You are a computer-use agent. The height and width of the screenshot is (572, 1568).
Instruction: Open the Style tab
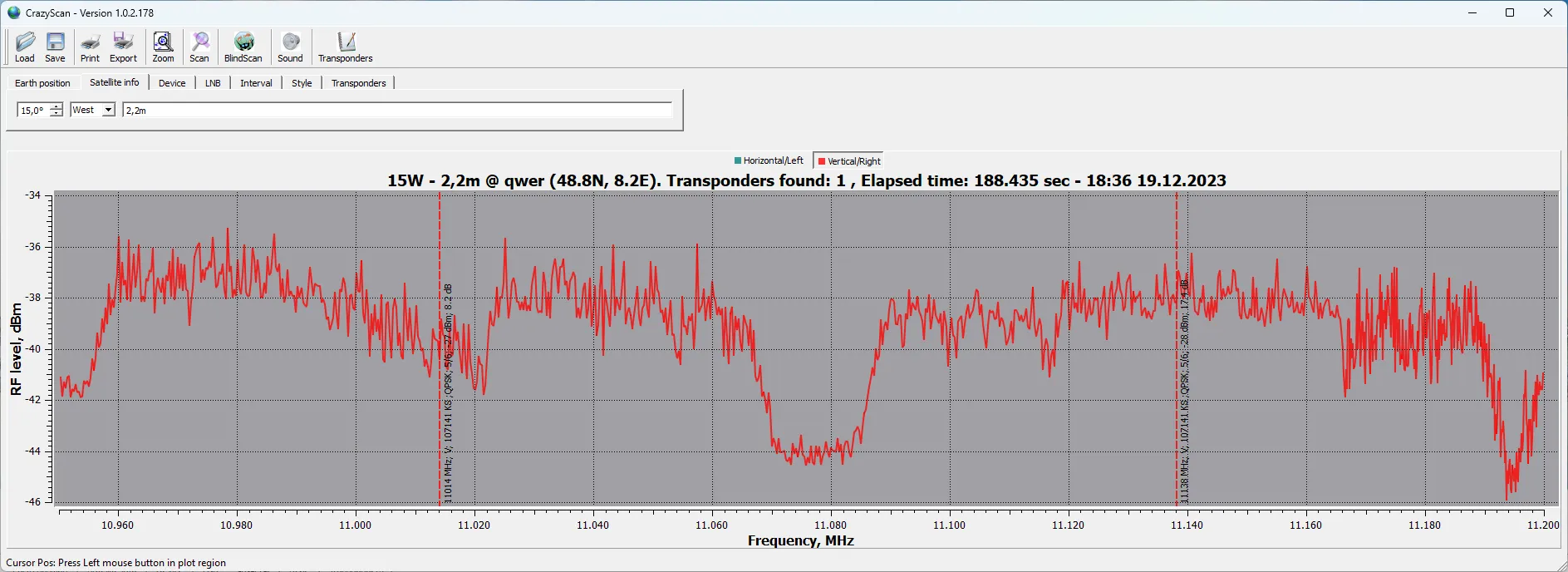(302, 83)
